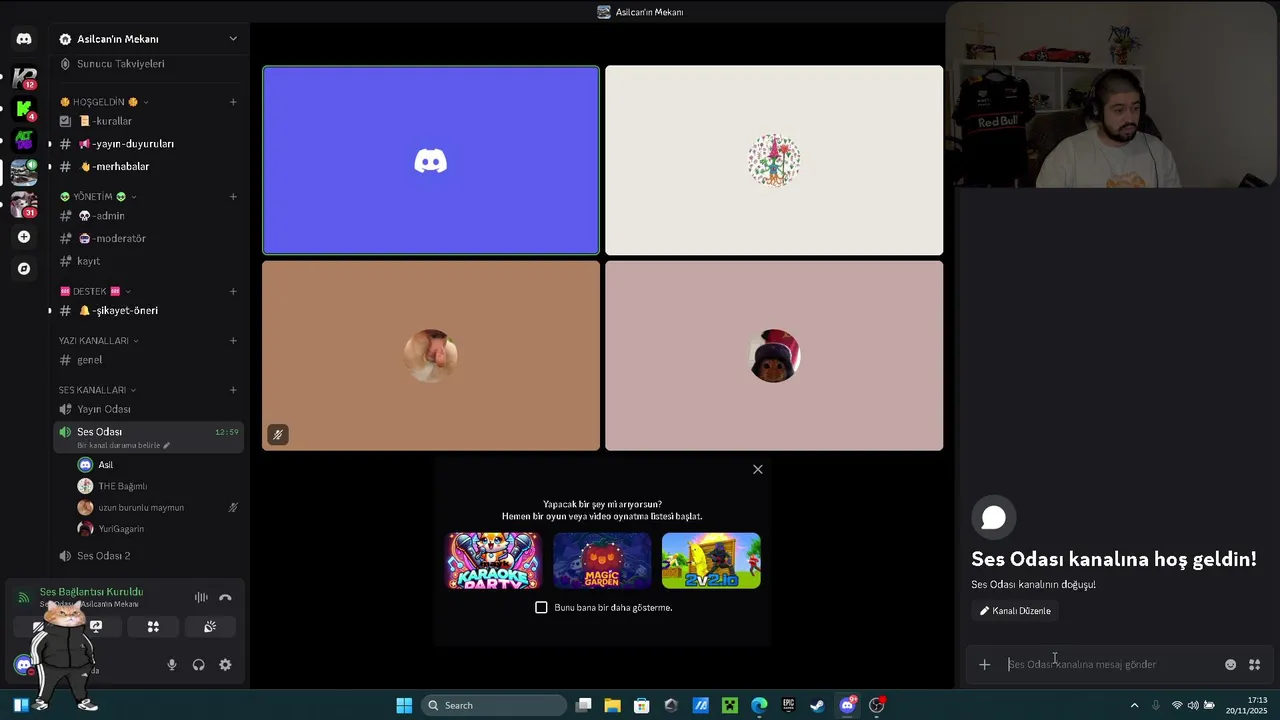The height and width of the screenshot is (720, 1280).
Task: Add channel to YAZI KANALLARI category
Action: coord(233,341)
